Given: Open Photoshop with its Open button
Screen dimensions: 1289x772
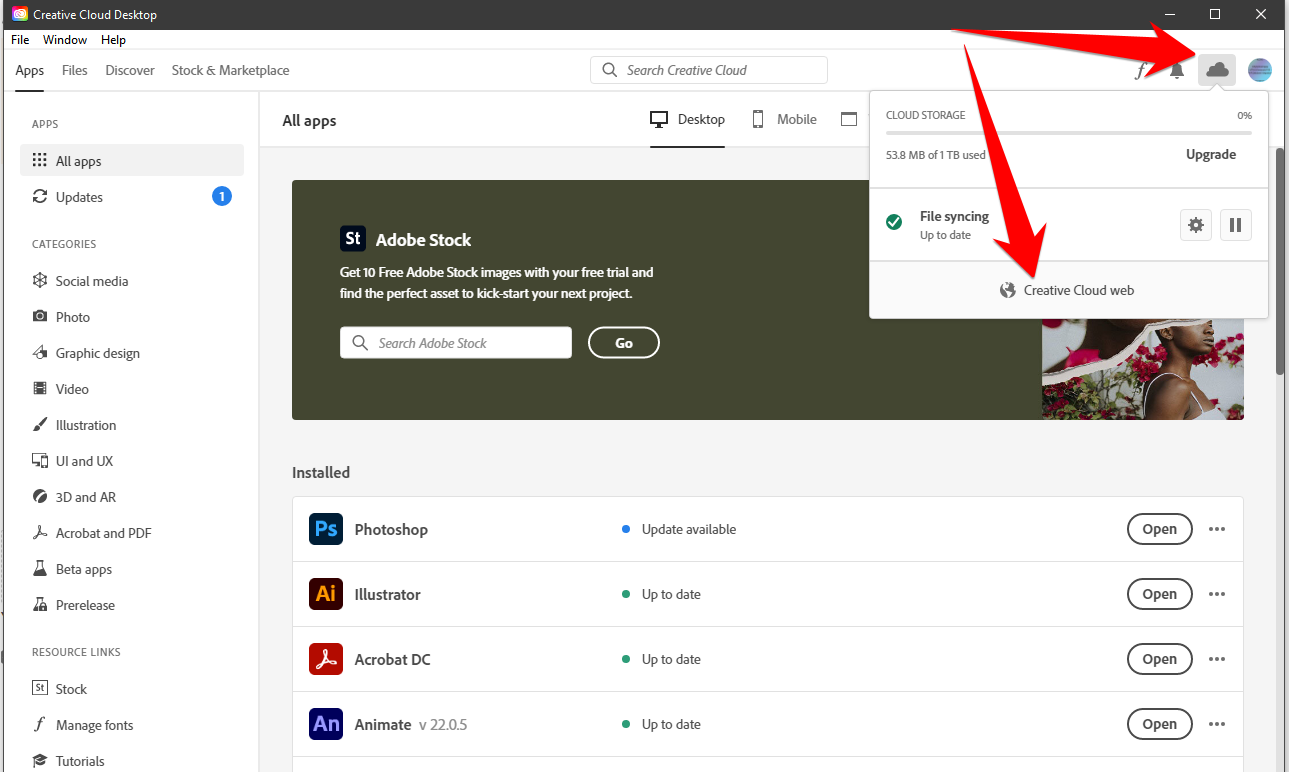Looking at the screenshot, I should (1160, 529).
